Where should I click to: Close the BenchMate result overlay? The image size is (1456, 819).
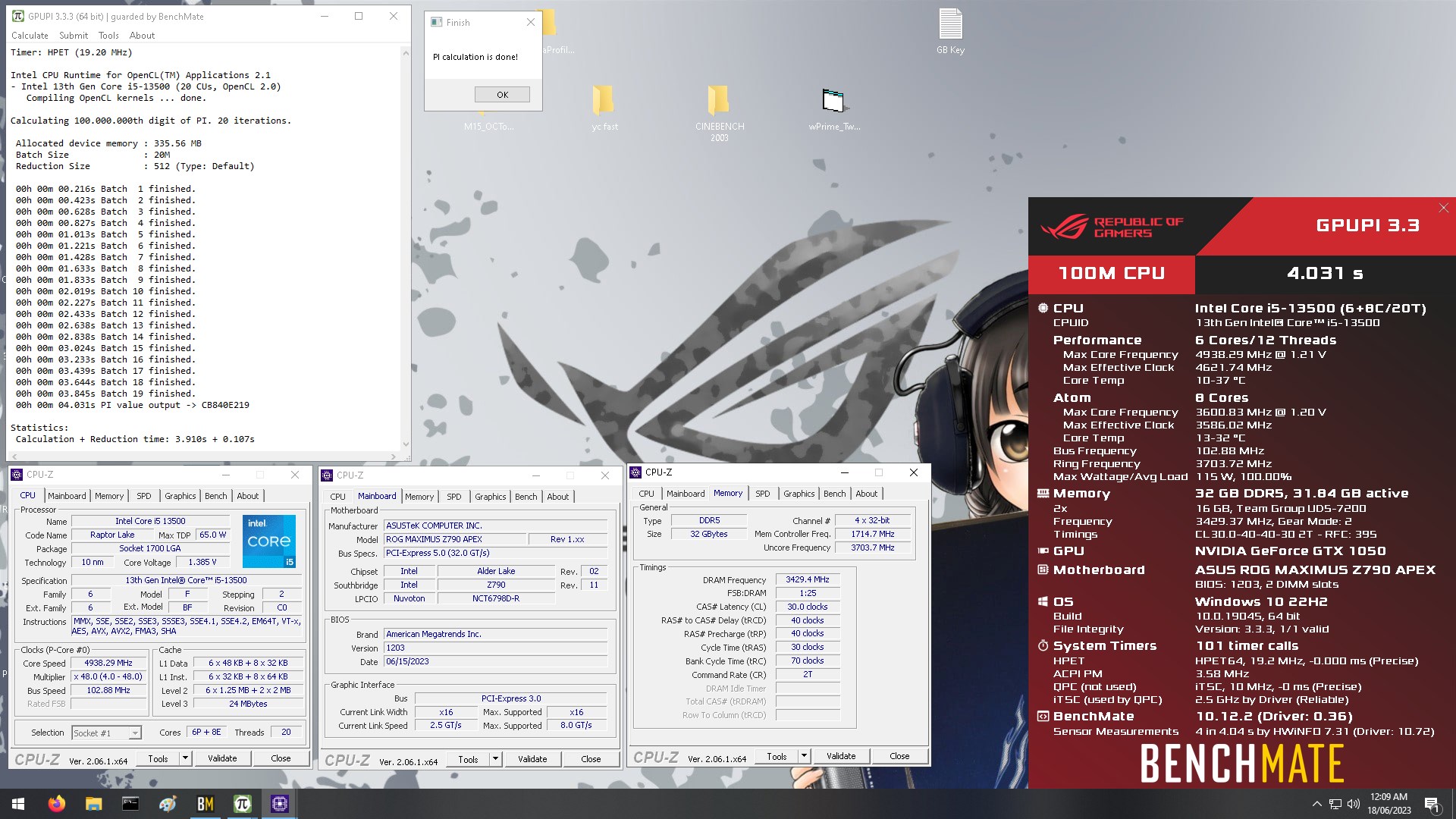tap(1443, 208)
